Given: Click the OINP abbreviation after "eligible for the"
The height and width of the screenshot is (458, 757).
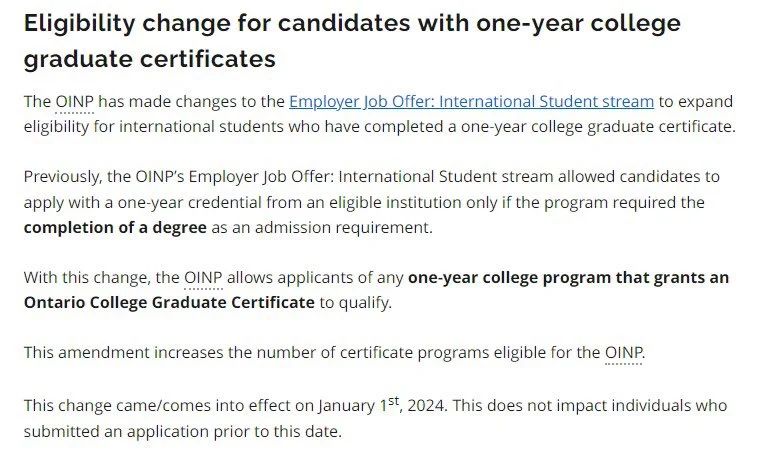Looking at the screenshot, I should [x=623, y=353].
